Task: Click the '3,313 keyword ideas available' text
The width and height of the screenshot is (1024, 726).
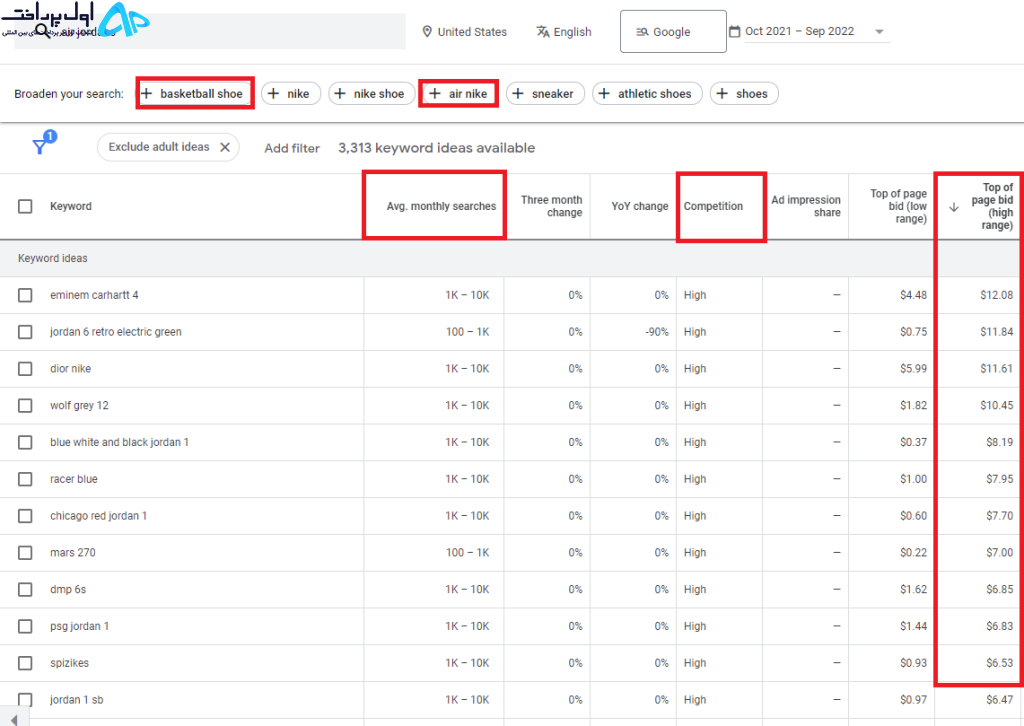Action: pos(436,148)
